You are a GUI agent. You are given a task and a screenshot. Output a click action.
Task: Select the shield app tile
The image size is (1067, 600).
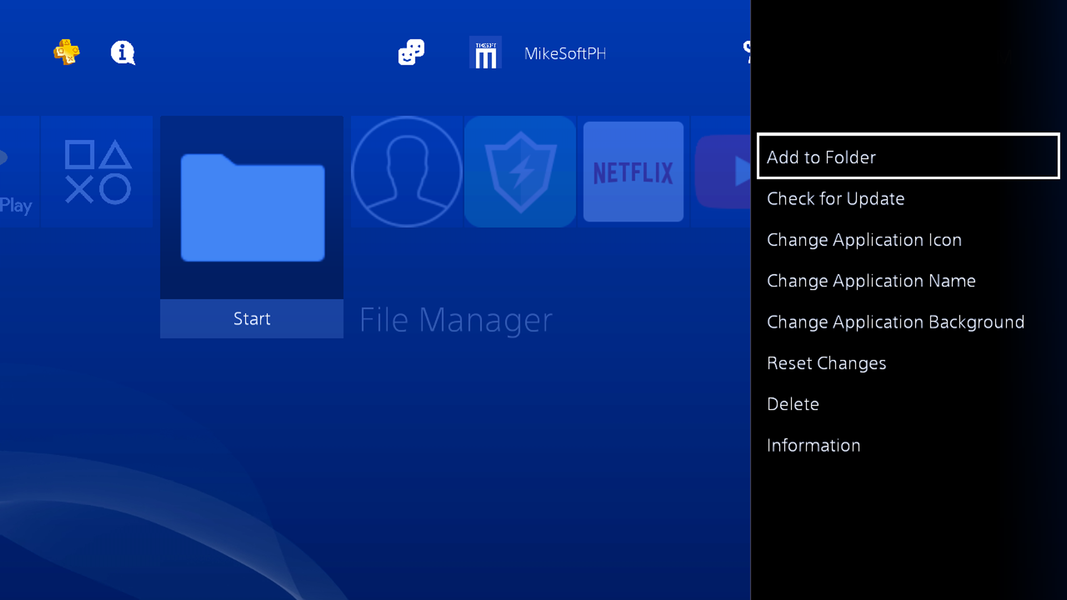pyautogui.click(x=519, y=171)
